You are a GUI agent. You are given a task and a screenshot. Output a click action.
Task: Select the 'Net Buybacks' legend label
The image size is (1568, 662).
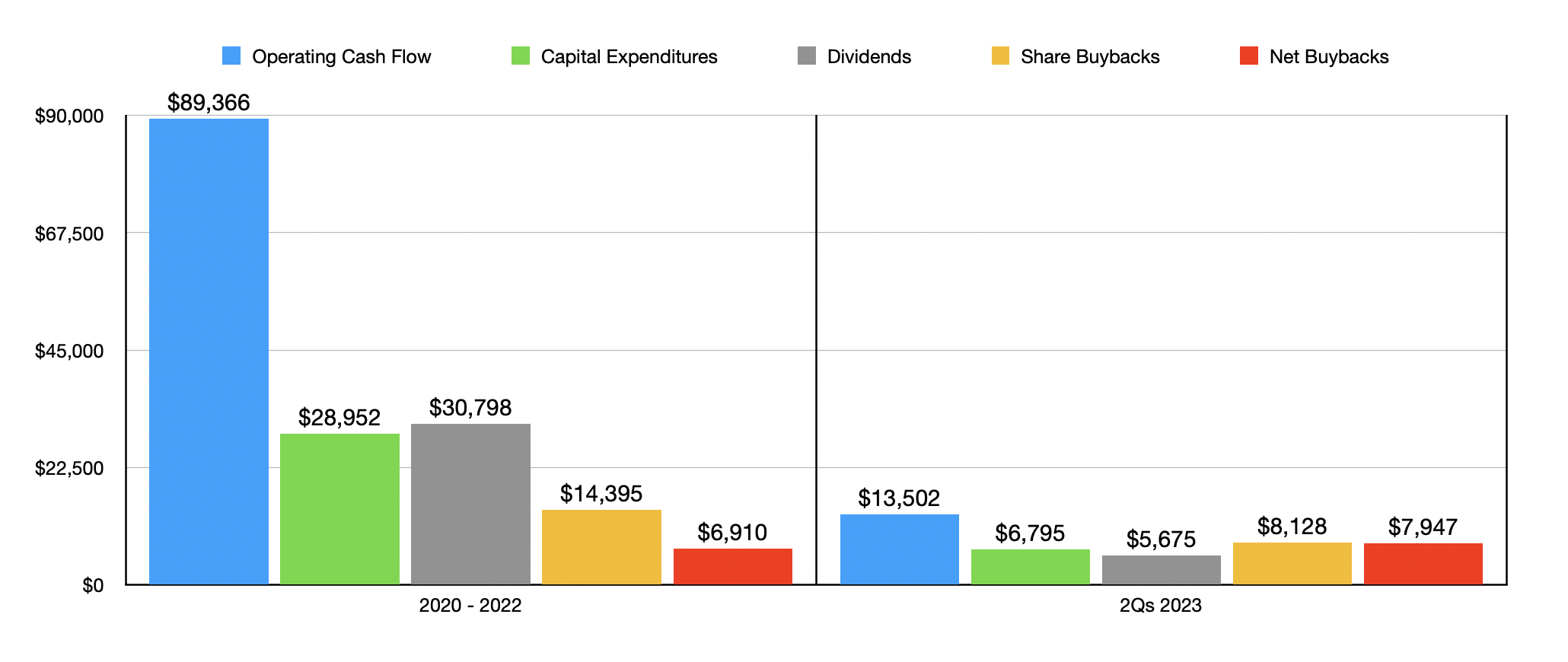(x=1329, y=57)
